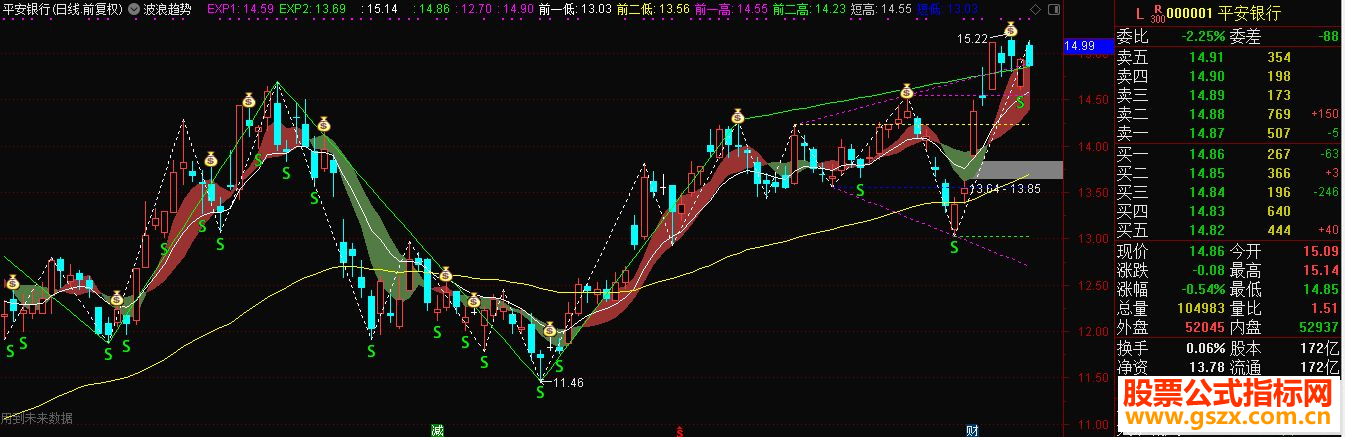Click the diamond icon above the chart

click(x=1034, y=9)
